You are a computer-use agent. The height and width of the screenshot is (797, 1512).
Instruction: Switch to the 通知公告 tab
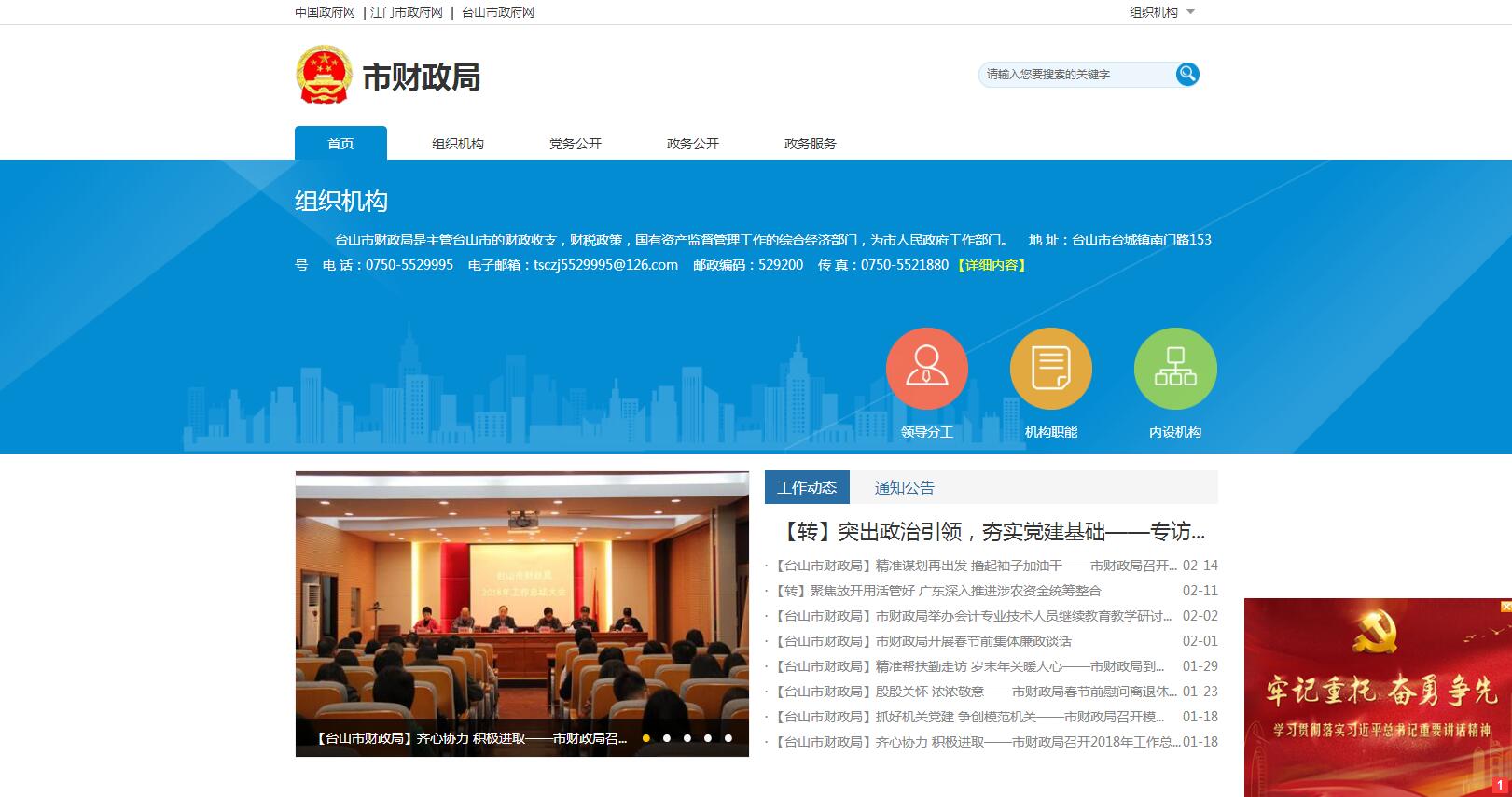[904, 487]
